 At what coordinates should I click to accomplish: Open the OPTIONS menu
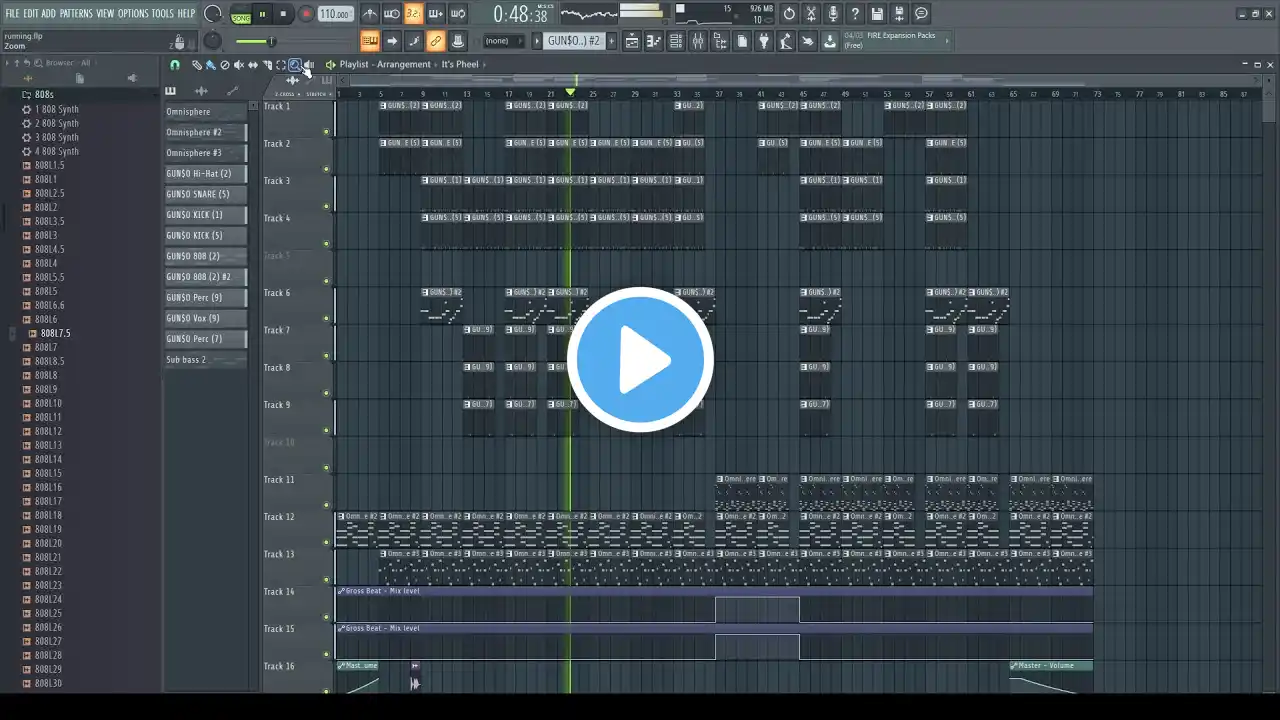pos(133,13)
